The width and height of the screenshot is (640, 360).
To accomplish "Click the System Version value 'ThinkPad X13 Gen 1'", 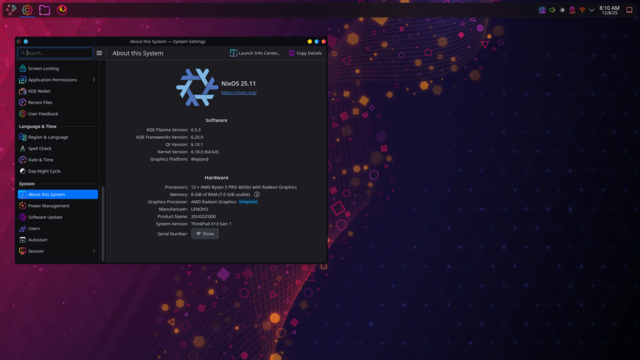I will (211, 224).
